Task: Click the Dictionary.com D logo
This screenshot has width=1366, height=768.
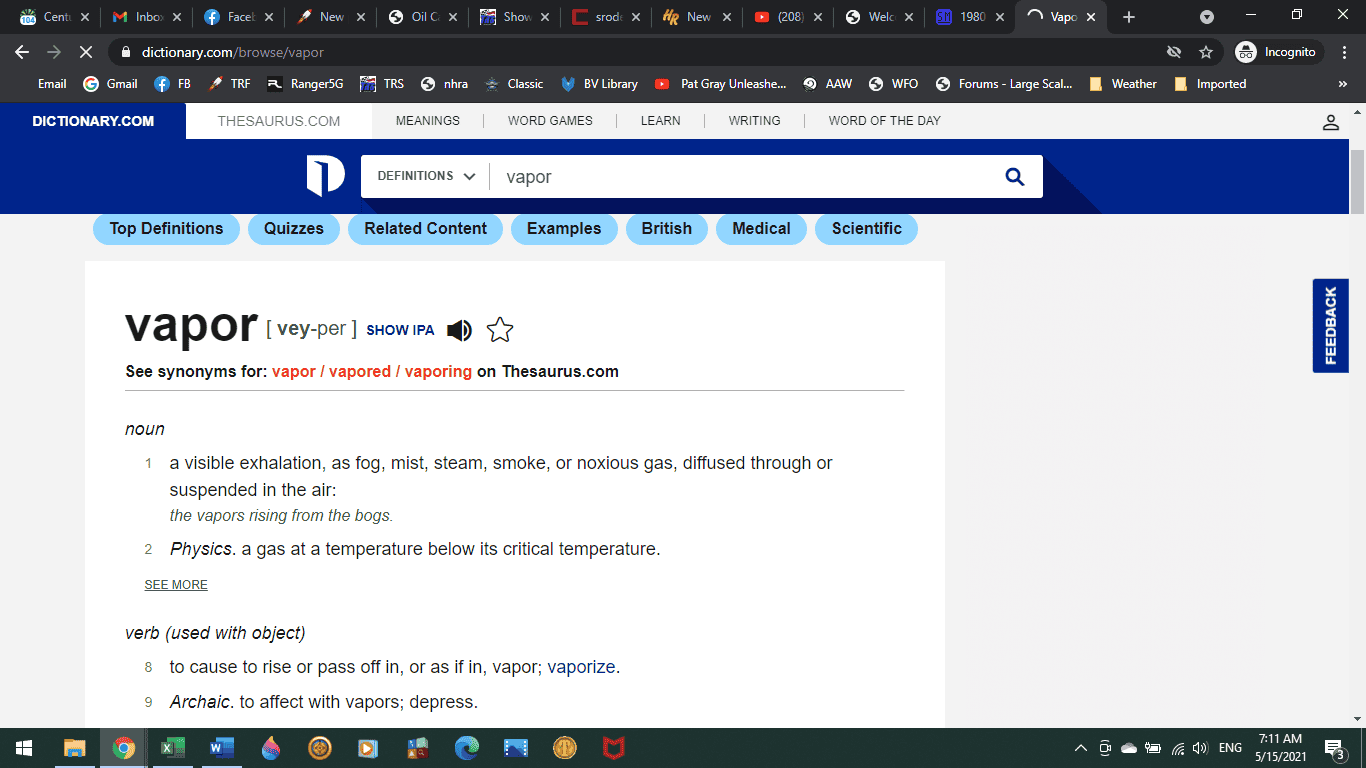Action: tap(326, 176)
